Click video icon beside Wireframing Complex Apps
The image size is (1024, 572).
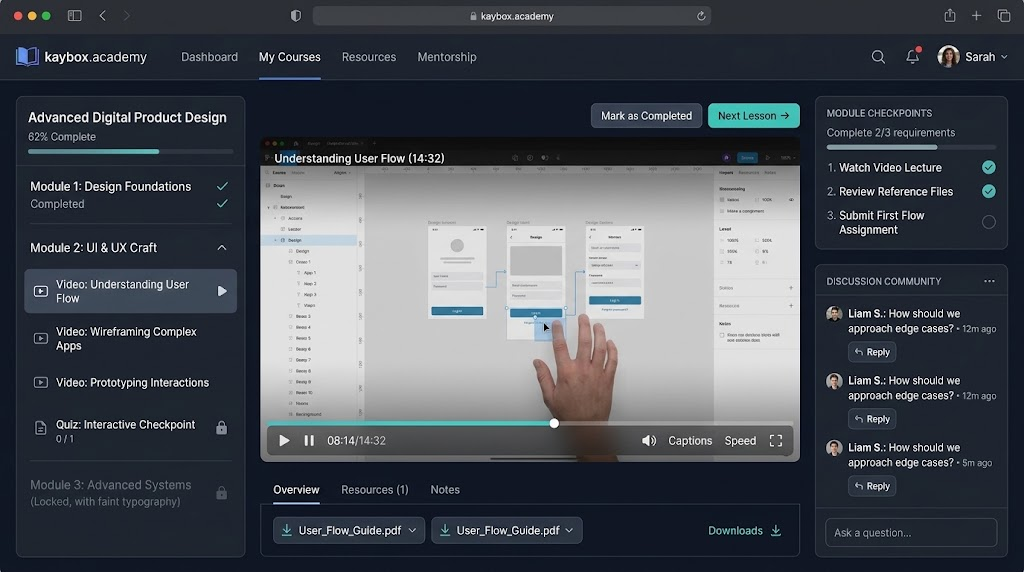(40, 338)
